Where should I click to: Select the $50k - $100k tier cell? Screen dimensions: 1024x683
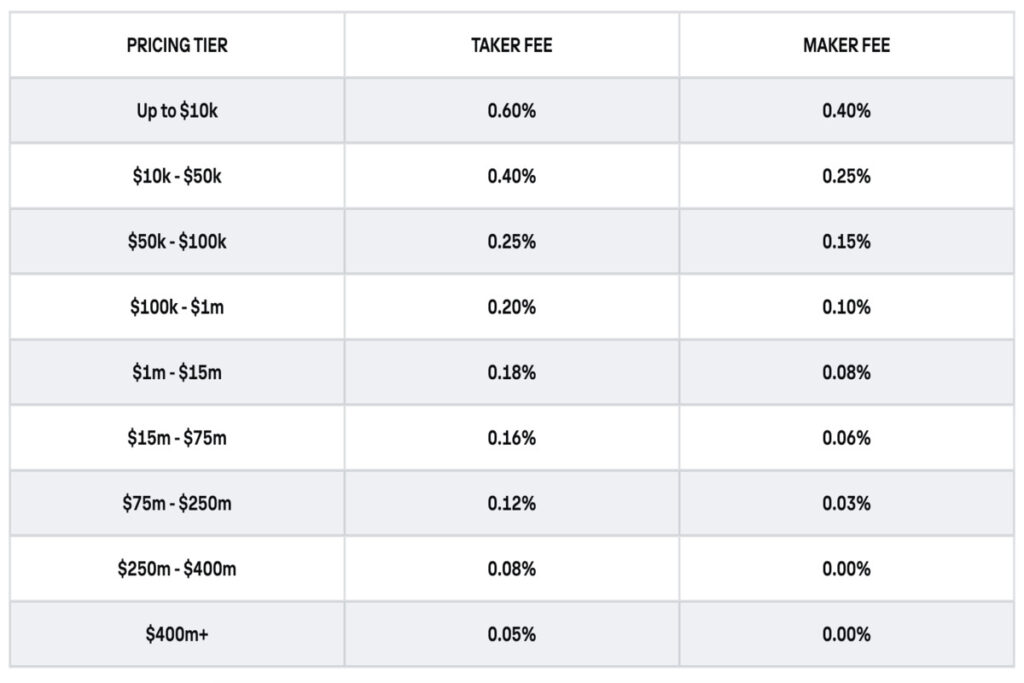177,242
